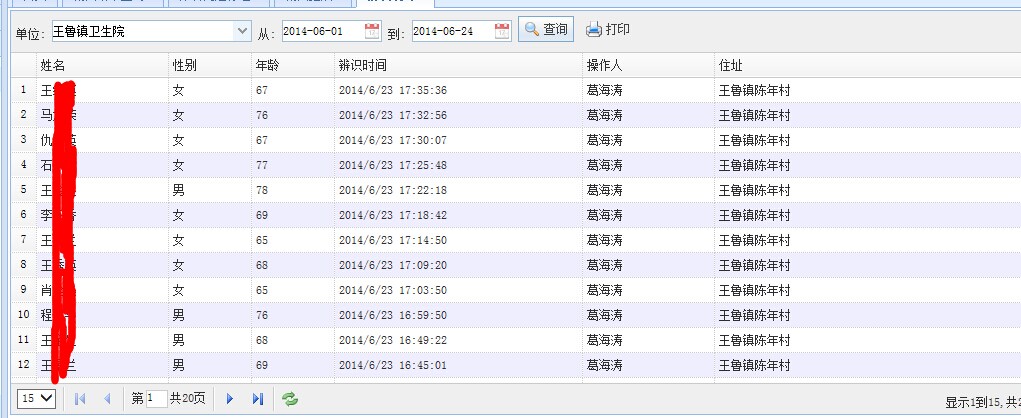Click the start date input field
Screen dimensions: 1021x418
(x=321, y=31)
